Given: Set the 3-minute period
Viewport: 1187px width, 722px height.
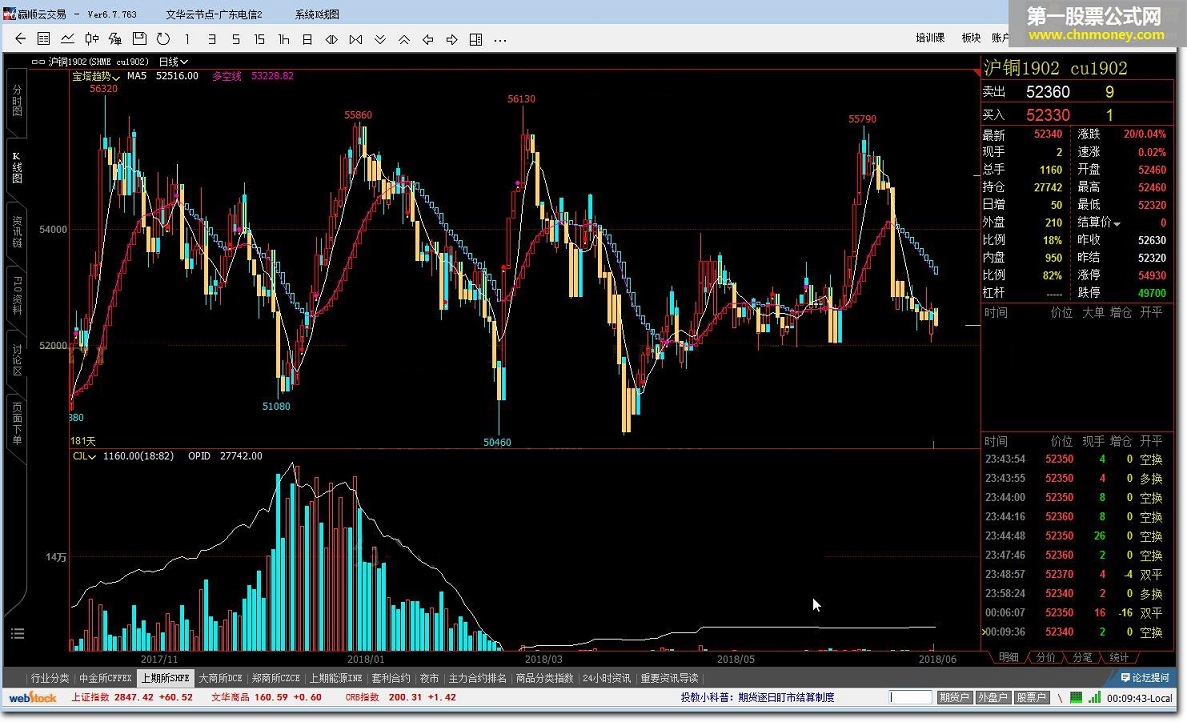Looking at the screenshot, I should (x=212, y=39).
